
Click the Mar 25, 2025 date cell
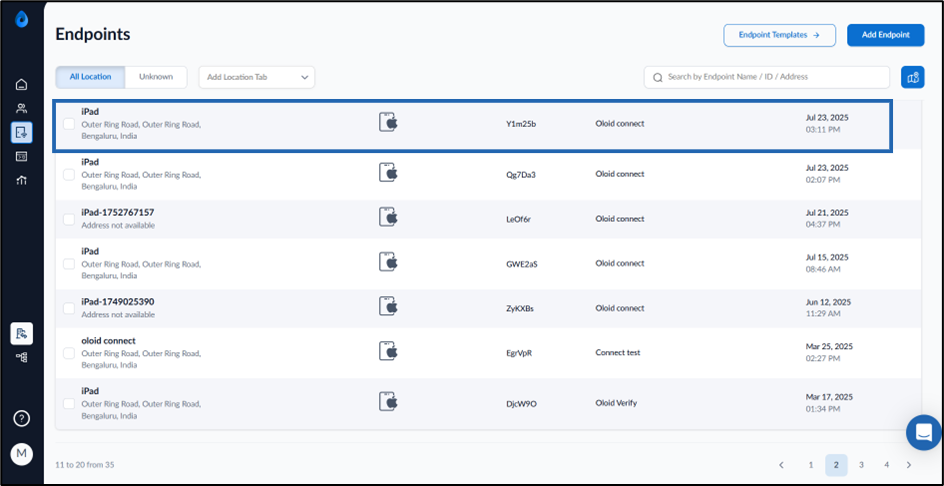point(828,352)
